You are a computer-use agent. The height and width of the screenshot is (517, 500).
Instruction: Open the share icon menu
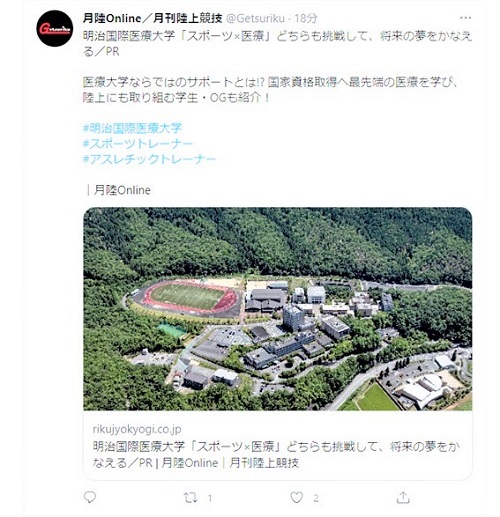(x=403, y=497)
